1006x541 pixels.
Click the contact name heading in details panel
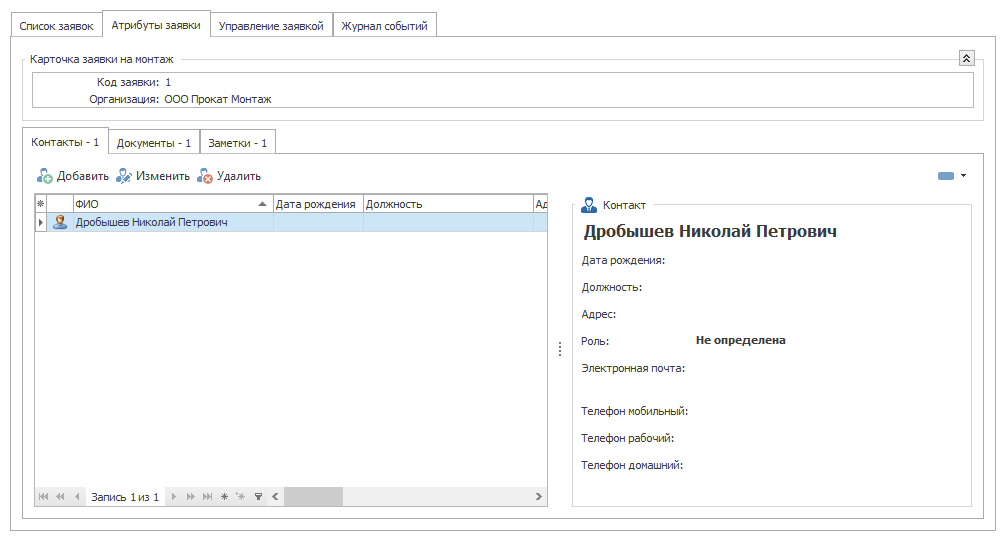pos(710,231)
